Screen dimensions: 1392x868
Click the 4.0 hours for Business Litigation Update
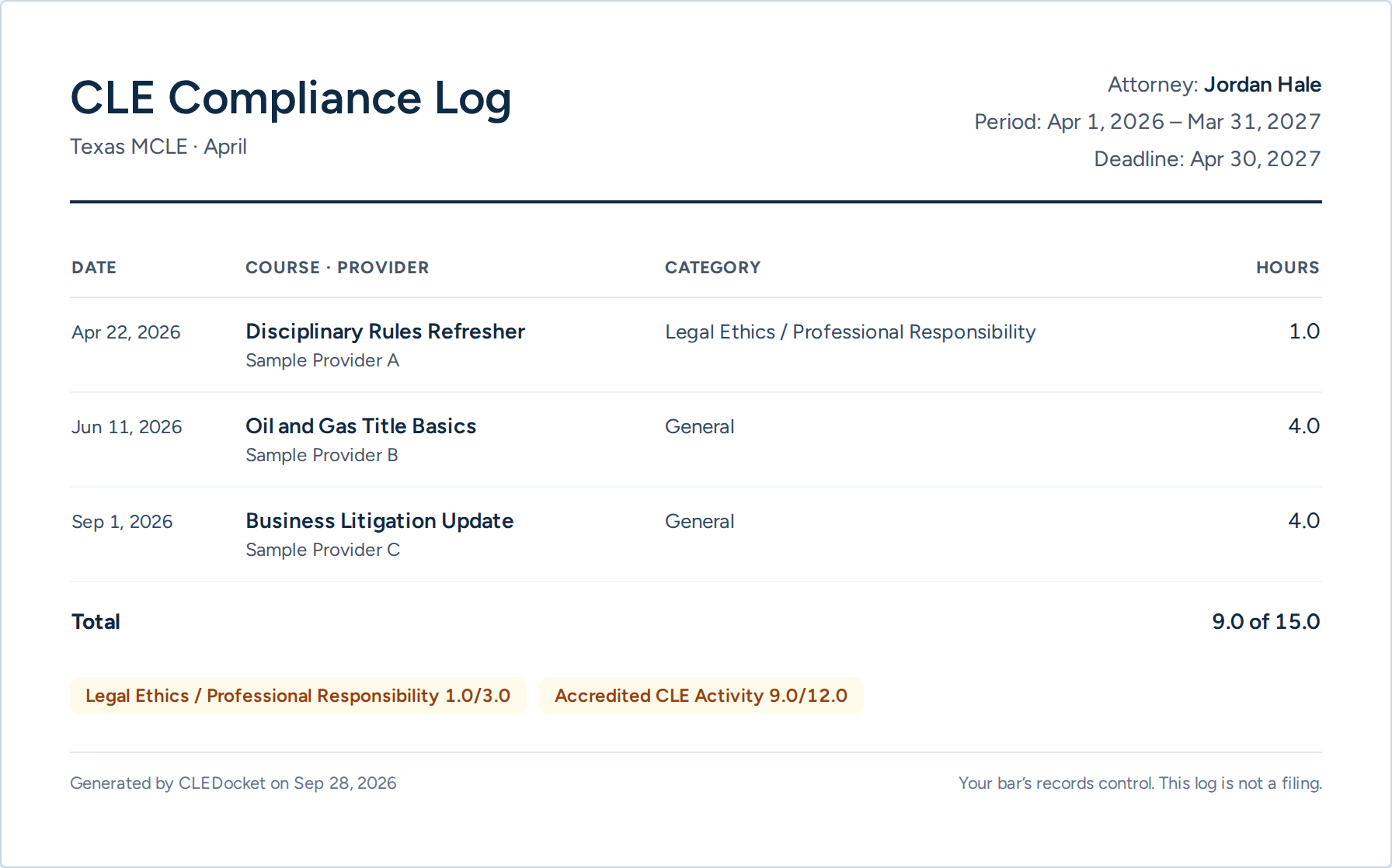coord(1303,521)
